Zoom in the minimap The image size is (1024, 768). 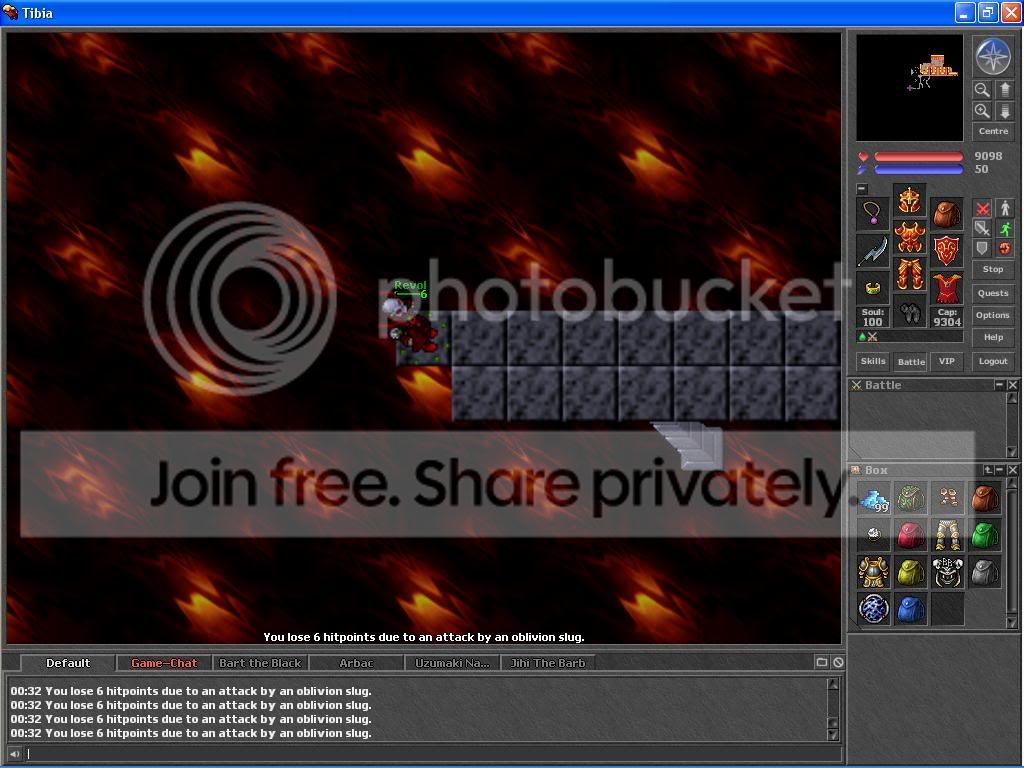pyautogui.click(x=982, y=111)
